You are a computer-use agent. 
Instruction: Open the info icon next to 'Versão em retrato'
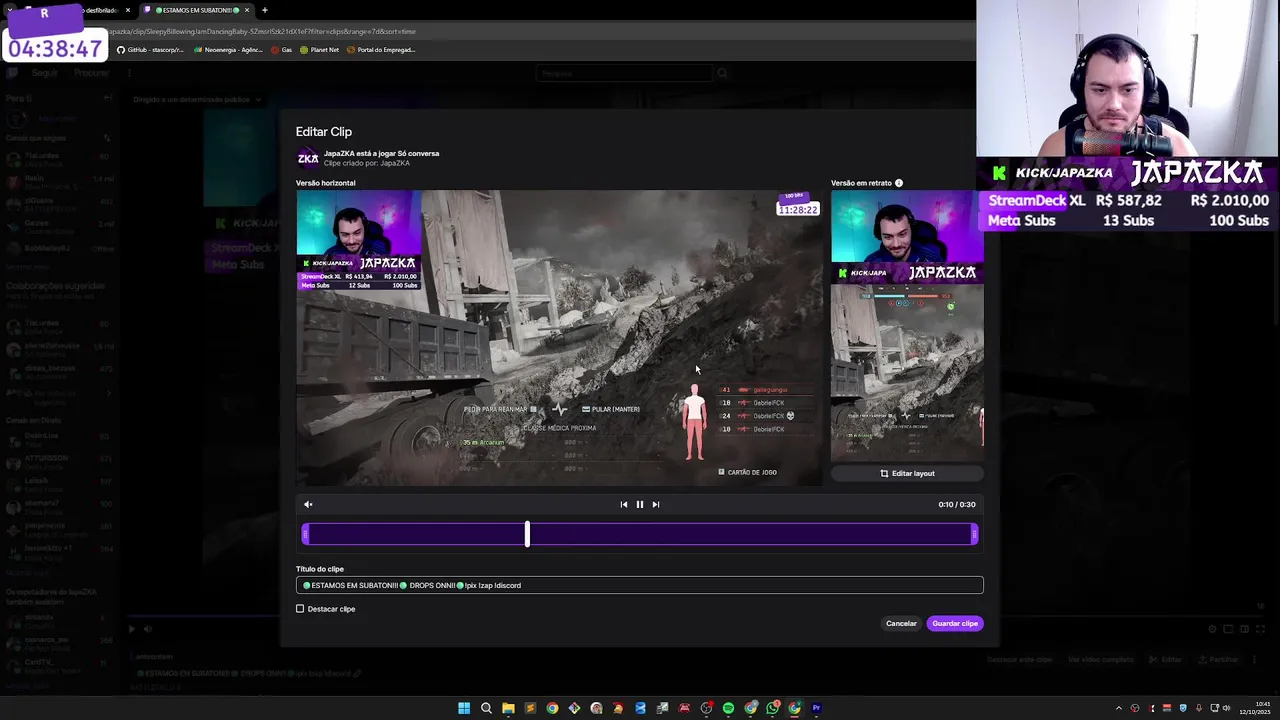click(x=899, y=183)
